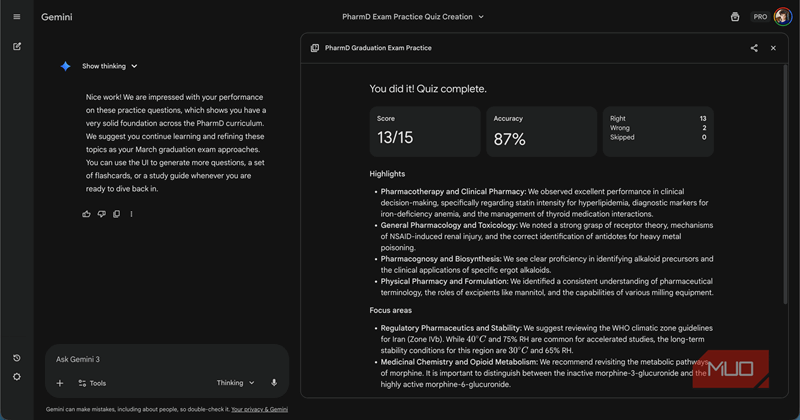Open Your privacy & Gemini link
Viewport: 800px width, 420px height.
click(259, 409)
